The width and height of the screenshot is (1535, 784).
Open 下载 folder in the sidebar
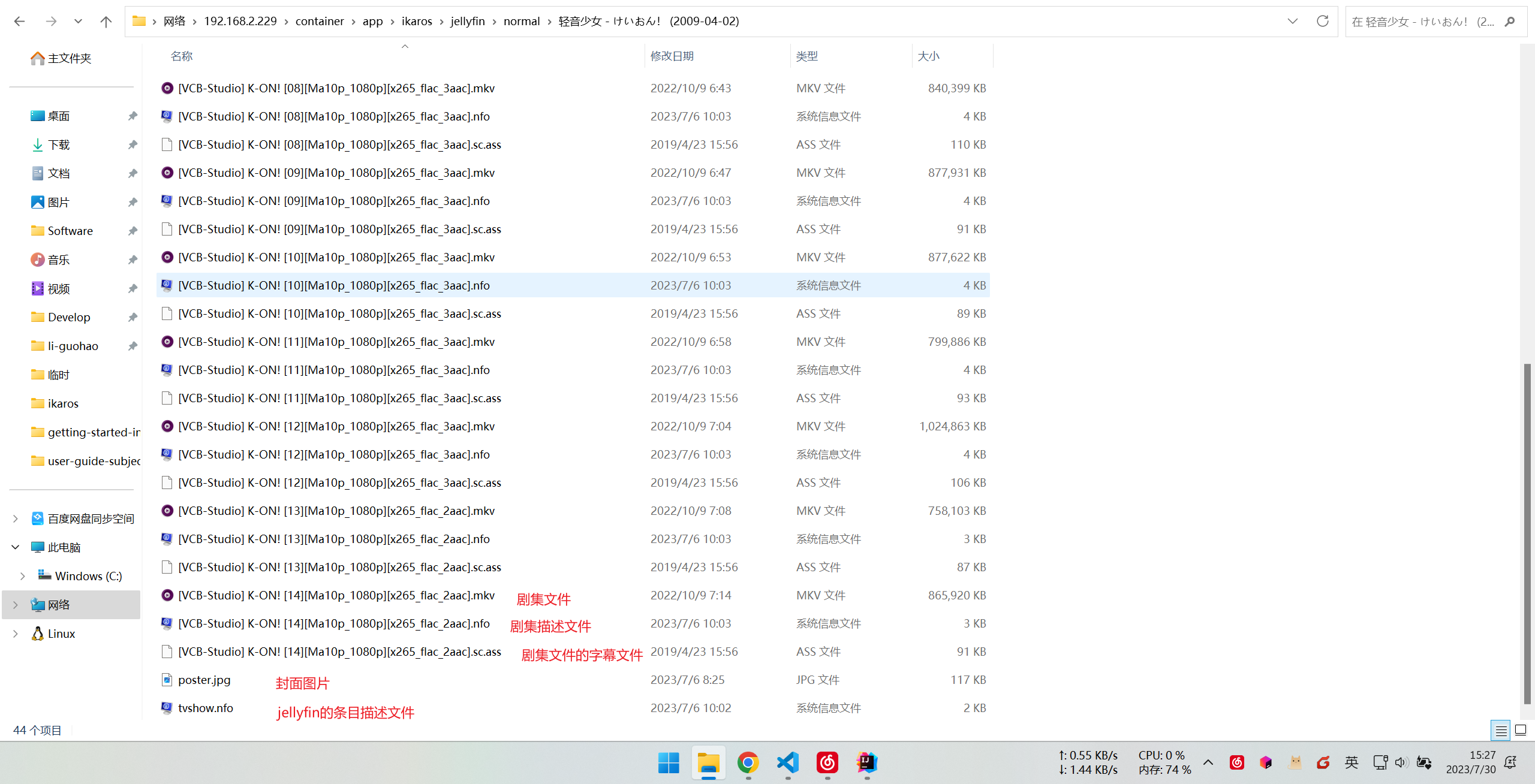click(x=50, y=144)
